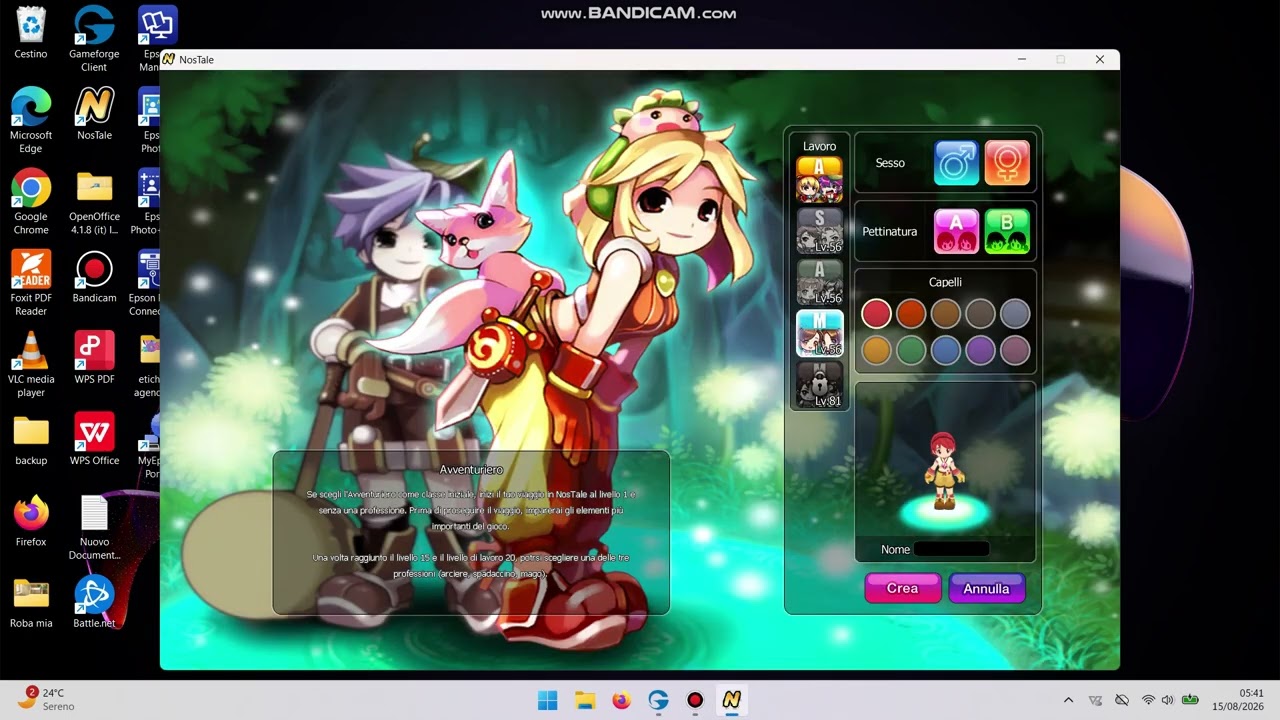Show hidden system tray icons
1280x720 pixels.
[x=1068, y=700]
